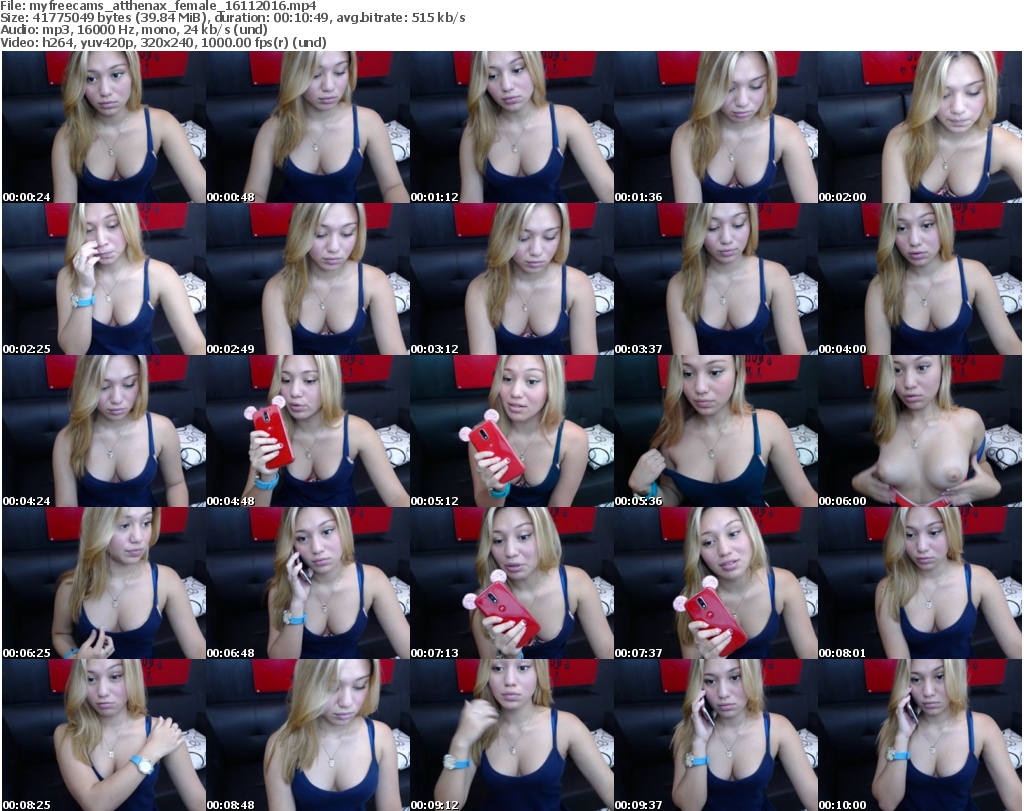The width and height of the screenshot is (1024, 811).
Task: Select the thumbnail frame stamped 00:00:48
Action: pyautogui.click(x=308, y=127)
